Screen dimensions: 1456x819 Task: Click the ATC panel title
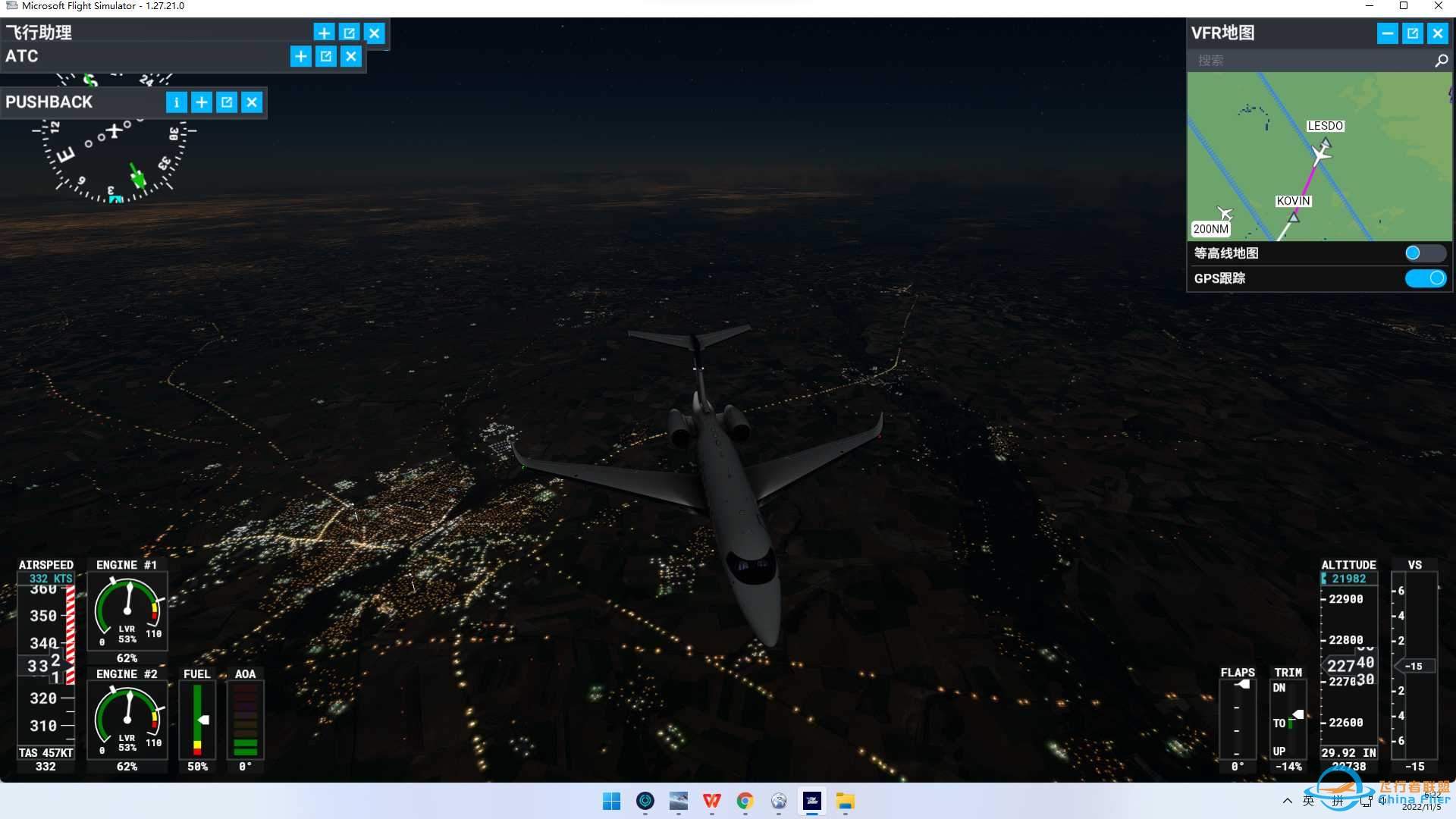21,56
